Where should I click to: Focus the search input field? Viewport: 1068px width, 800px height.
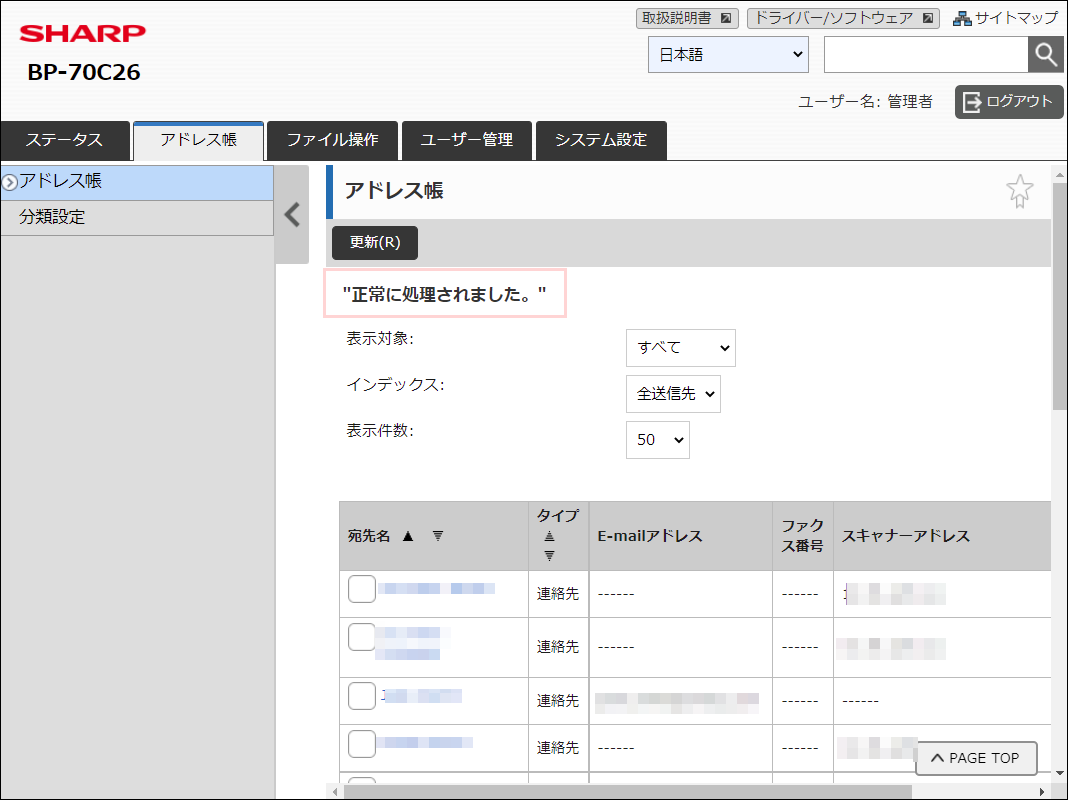[x=925, y=55]
